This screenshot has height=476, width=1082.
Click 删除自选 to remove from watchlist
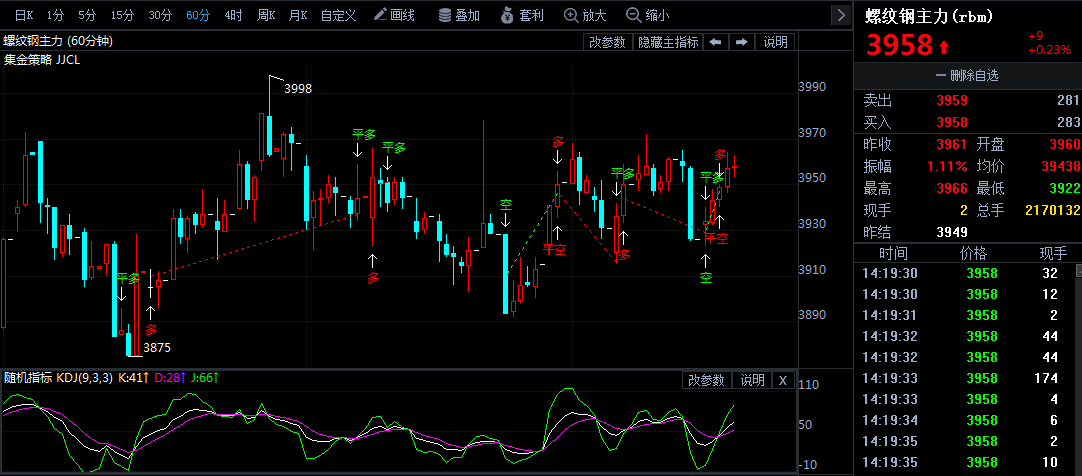click(x=967, y=75)
